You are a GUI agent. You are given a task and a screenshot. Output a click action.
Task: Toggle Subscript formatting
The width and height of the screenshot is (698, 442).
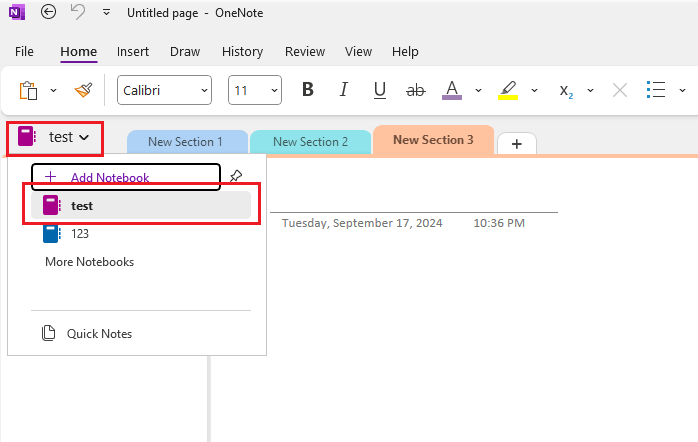[x=566, y=90]
